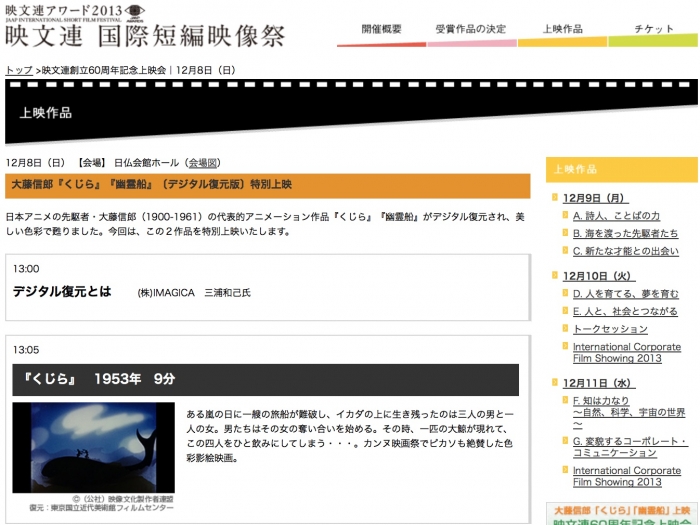Open B. 海を渡った先駆者たち program link
Screen dimensions: 700x525
pos(625,233)
